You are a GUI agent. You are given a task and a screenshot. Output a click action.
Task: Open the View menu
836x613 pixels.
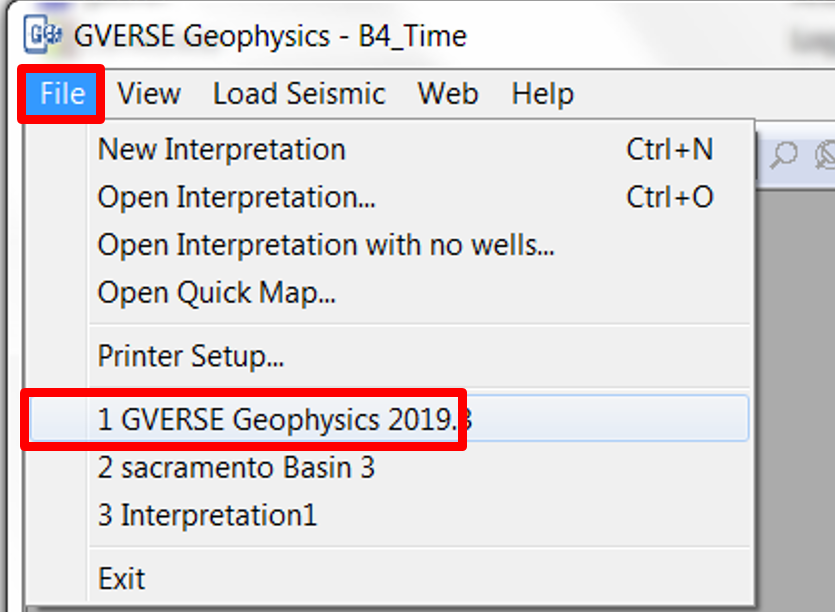pyautogui.click(x=149, y=94)
